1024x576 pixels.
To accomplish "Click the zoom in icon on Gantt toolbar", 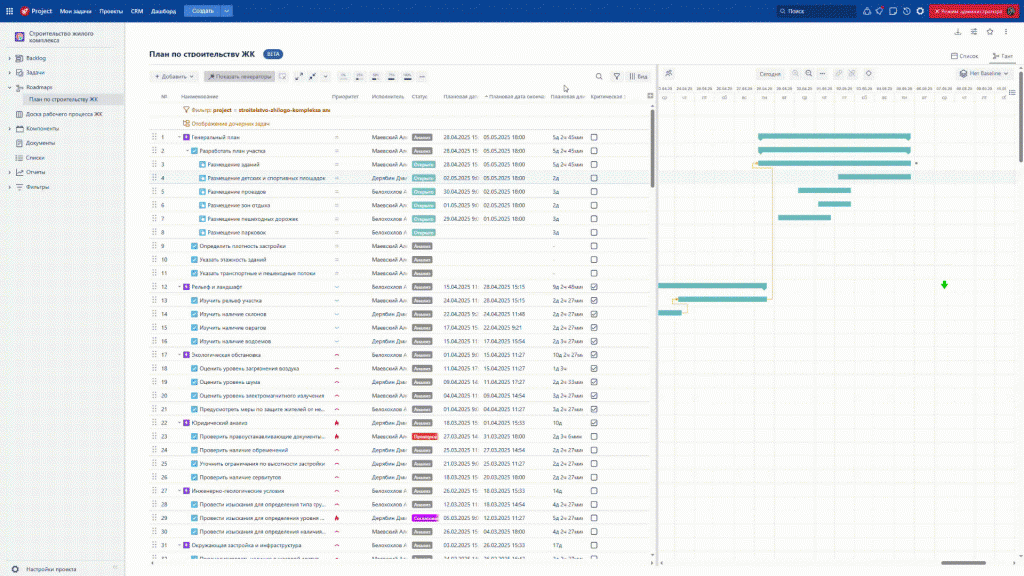I will click(796, 74).
